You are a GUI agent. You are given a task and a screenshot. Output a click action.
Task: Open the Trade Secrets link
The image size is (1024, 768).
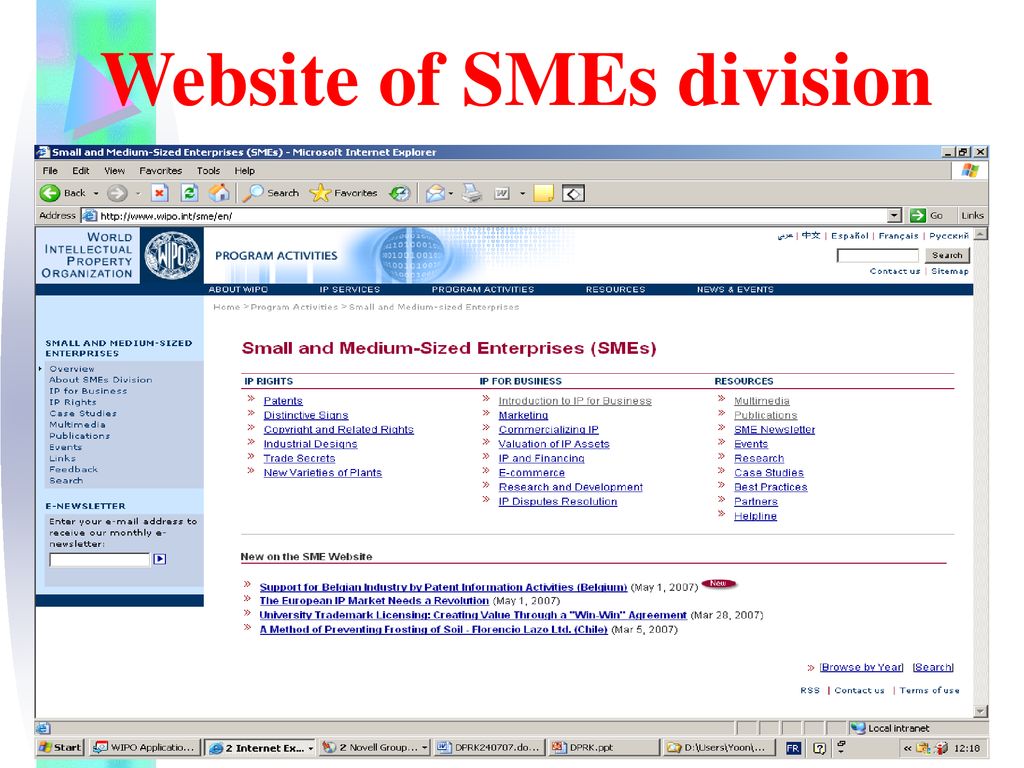(x=299, y=458)
